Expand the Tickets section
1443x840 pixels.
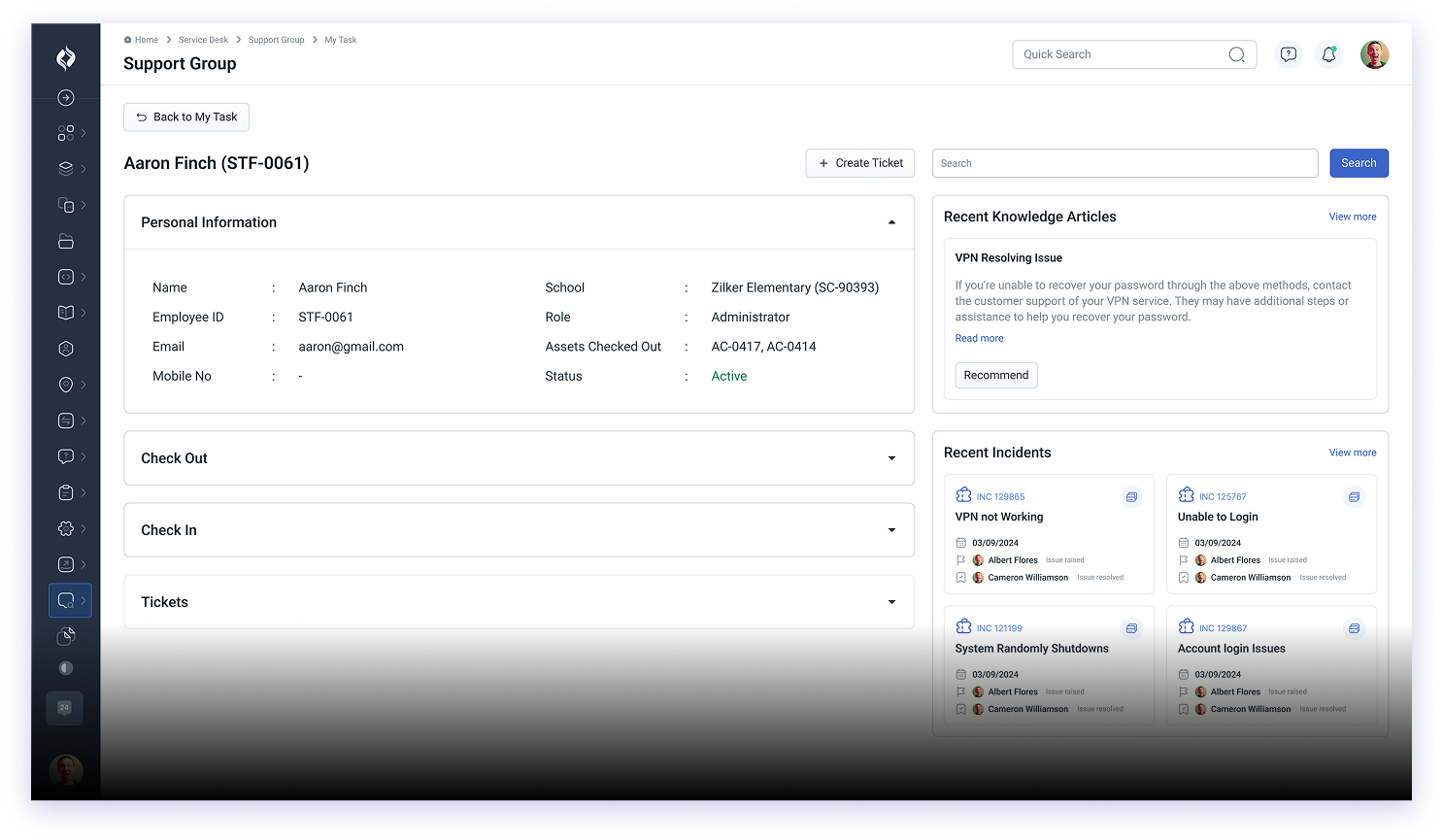click(891, 601)
